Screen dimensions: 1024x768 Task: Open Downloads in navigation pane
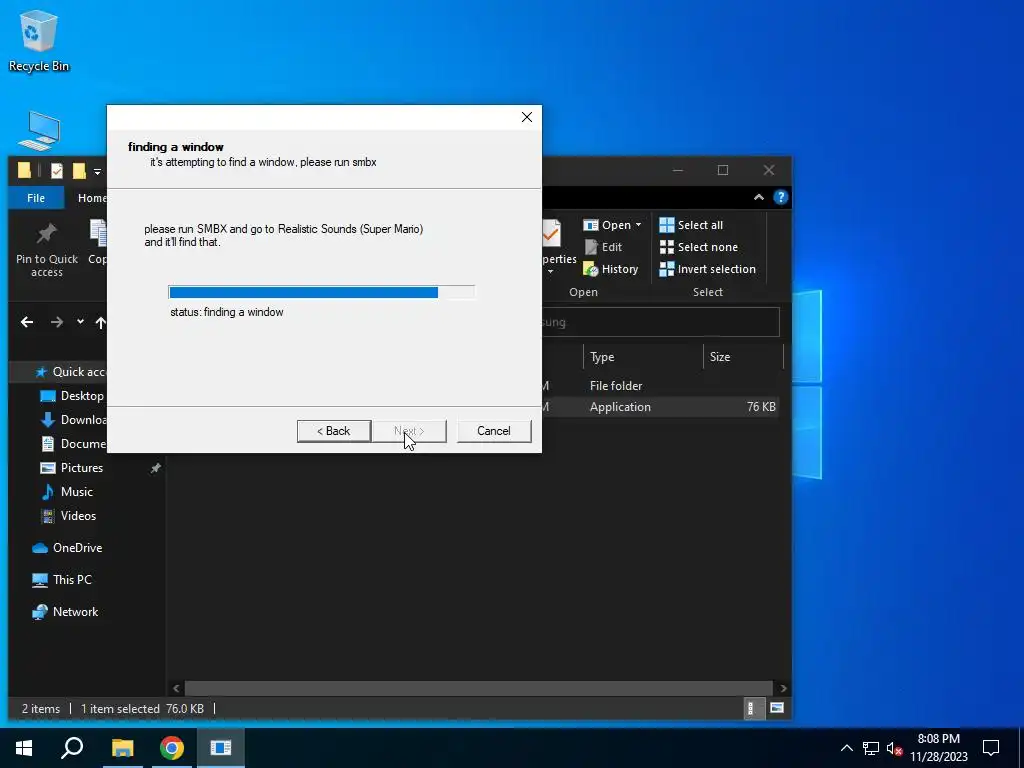click(73, 420)
